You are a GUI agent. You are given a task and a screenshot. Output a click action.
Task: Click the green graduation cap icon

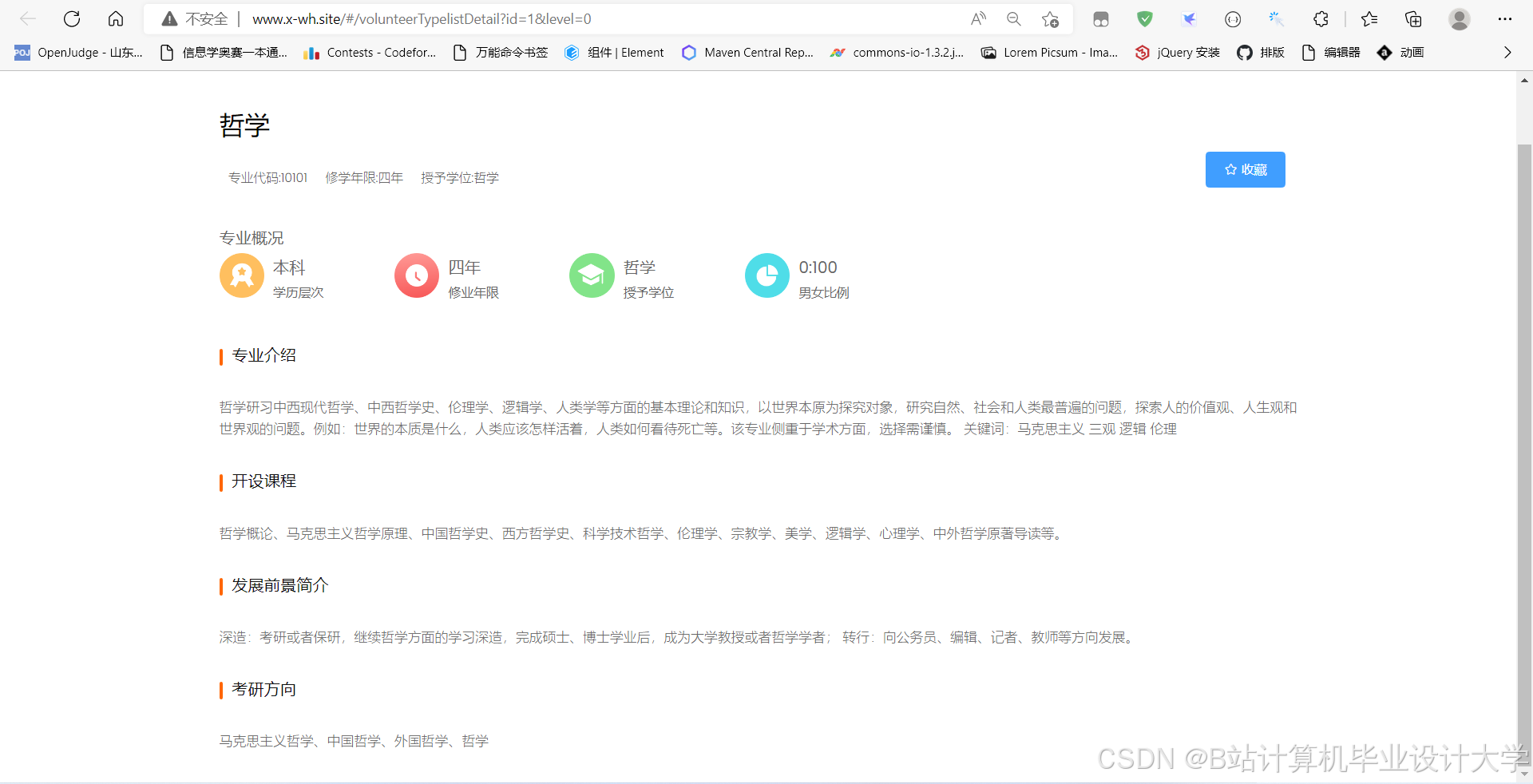pos(592,275)
